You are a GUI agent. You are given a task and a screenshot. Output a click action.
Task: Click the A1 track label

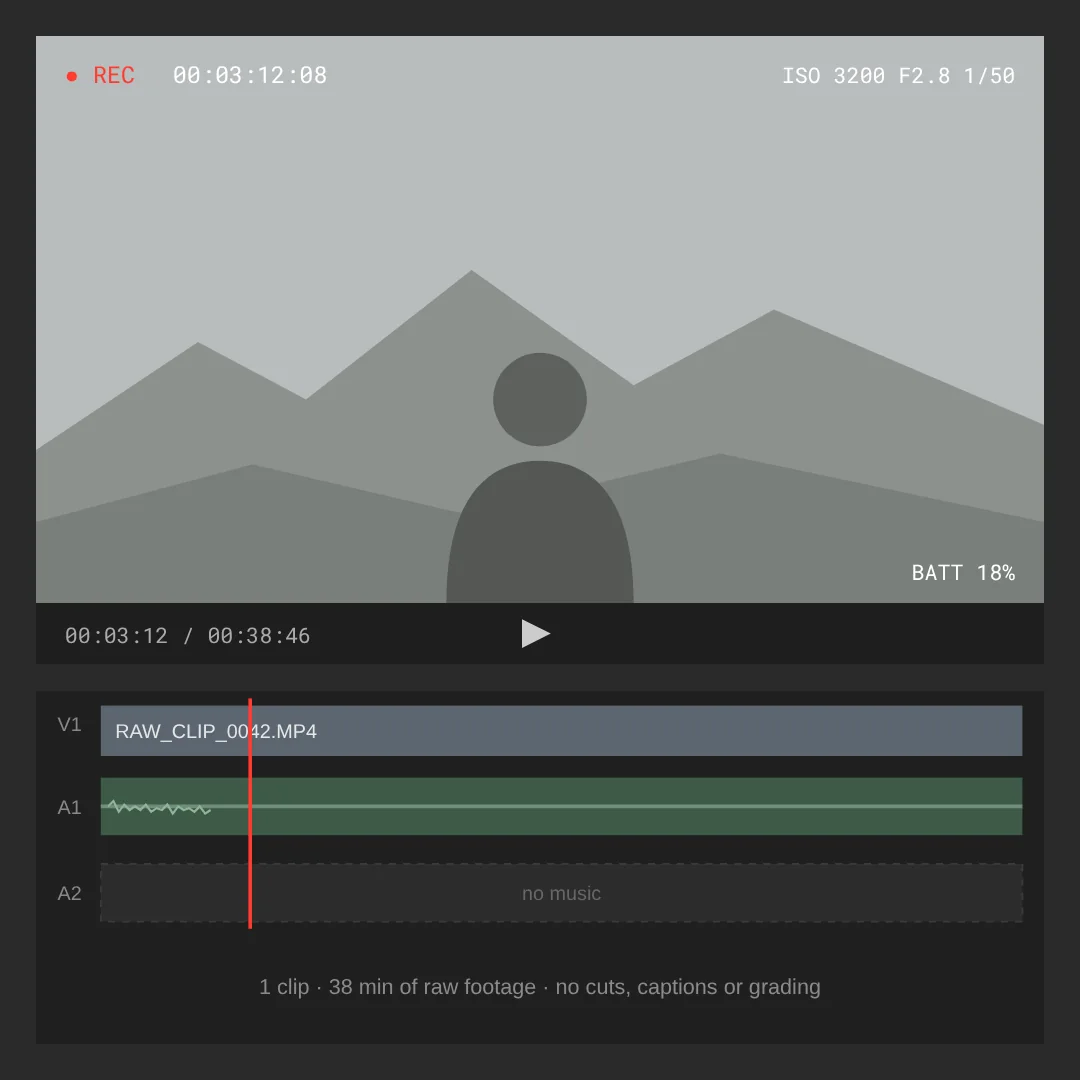click(69, 807)
